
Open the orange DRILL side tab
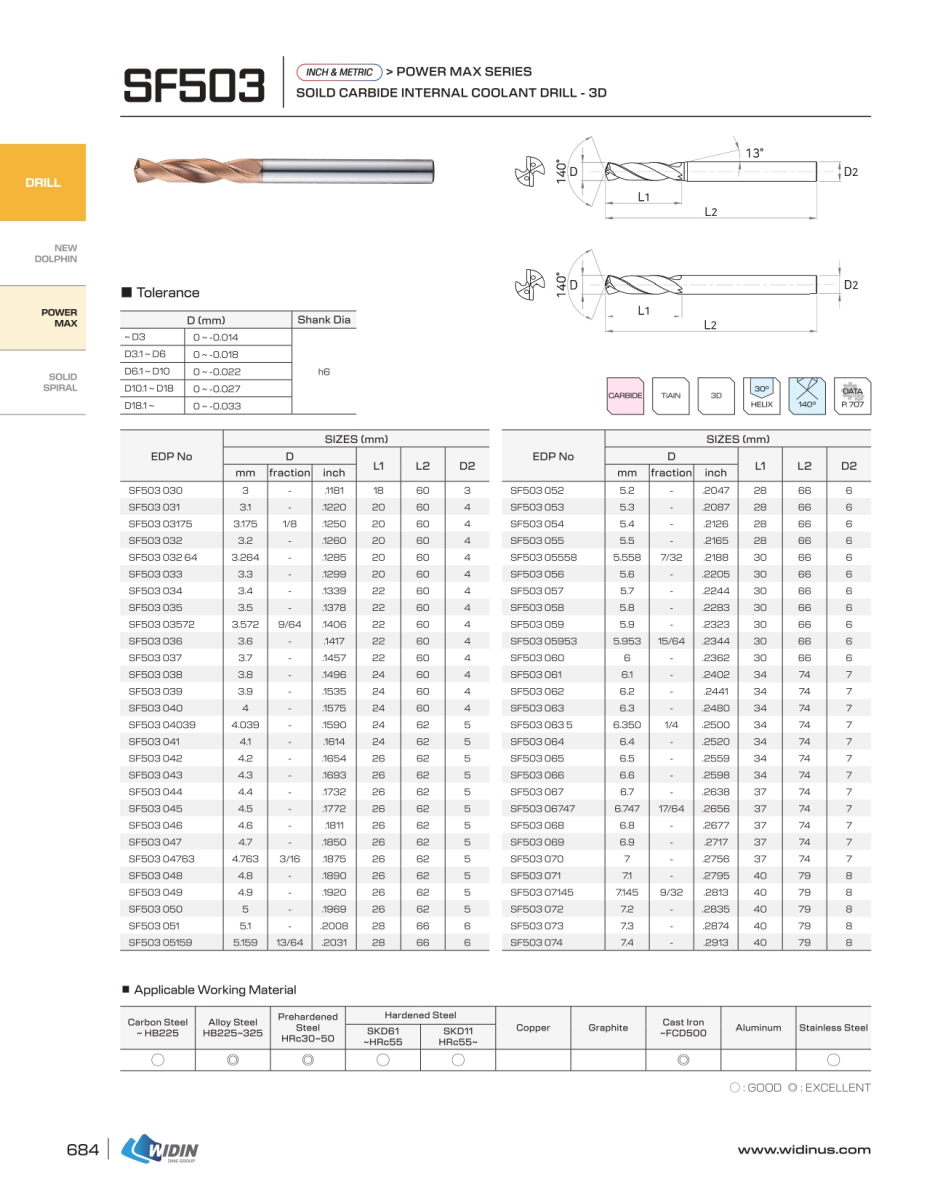coord(43,183)
